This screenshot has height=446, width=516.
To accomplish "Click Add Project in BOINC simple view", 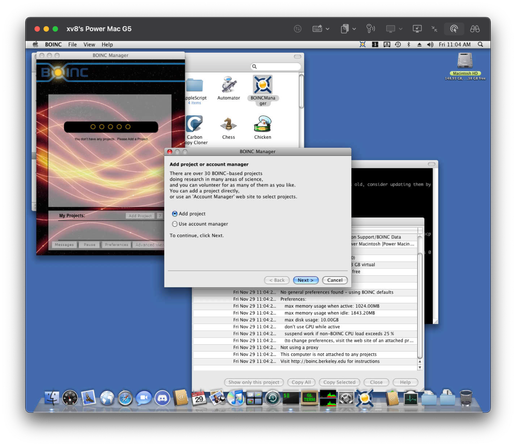I will (140, 216).
